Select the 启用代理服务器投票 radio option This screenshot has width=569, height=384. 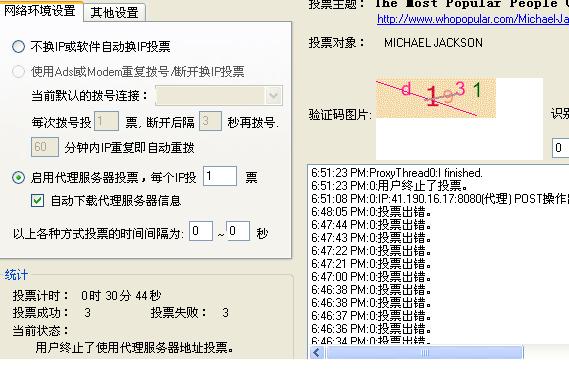18,177
